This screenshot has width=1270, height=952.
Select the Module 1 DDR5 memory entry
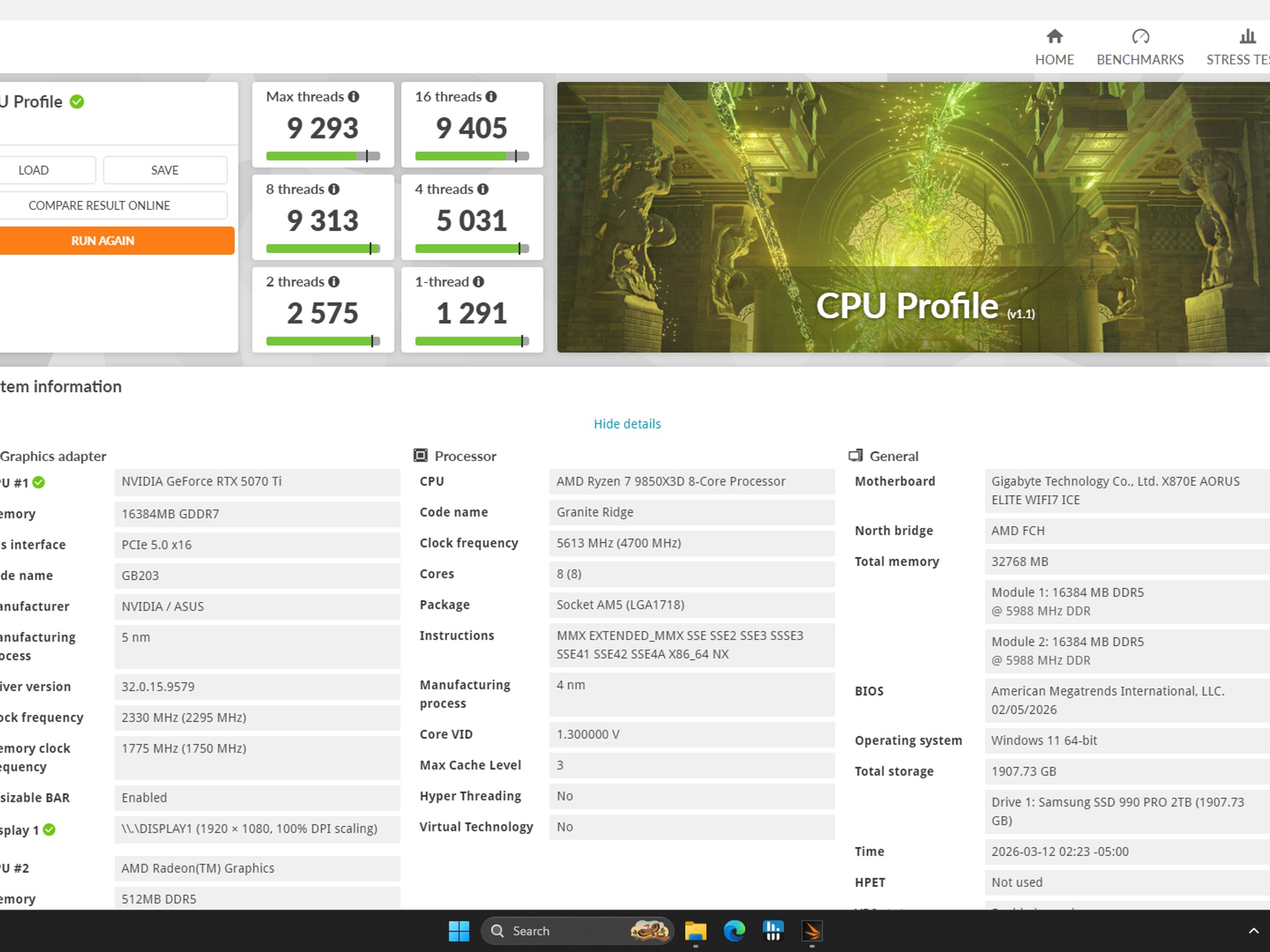tap(1127, 602)
